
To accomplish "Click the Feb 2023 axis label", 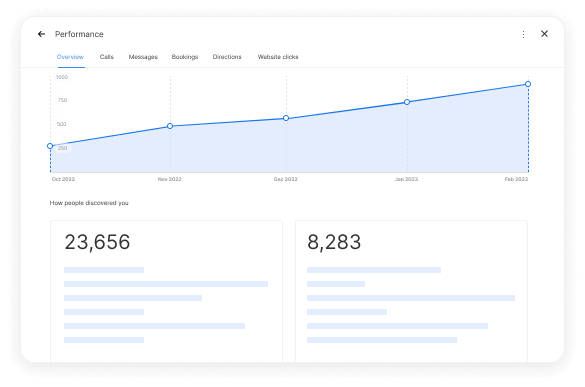I will click(516, 179).
